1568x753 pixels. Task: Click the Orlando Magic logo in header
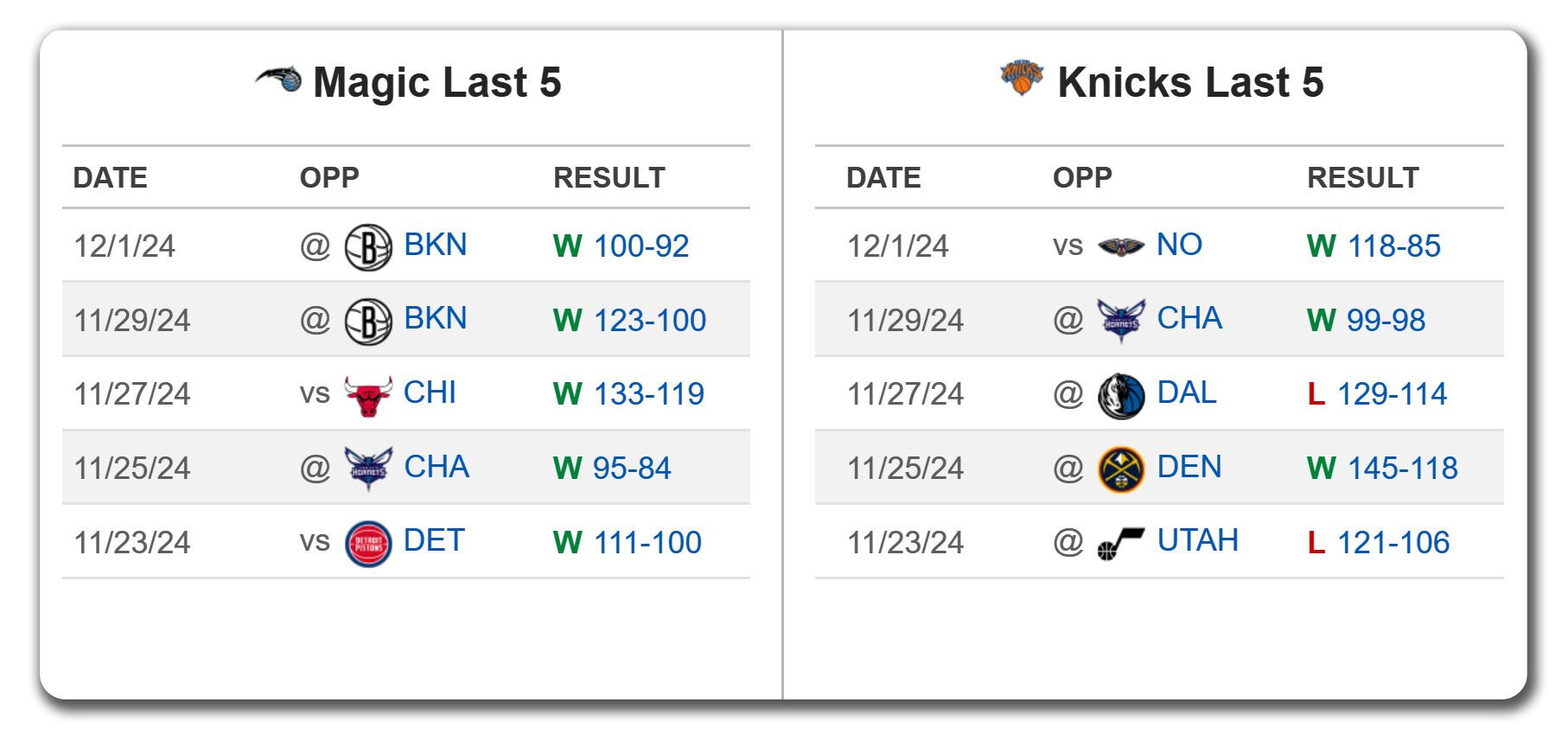(278, 80)
